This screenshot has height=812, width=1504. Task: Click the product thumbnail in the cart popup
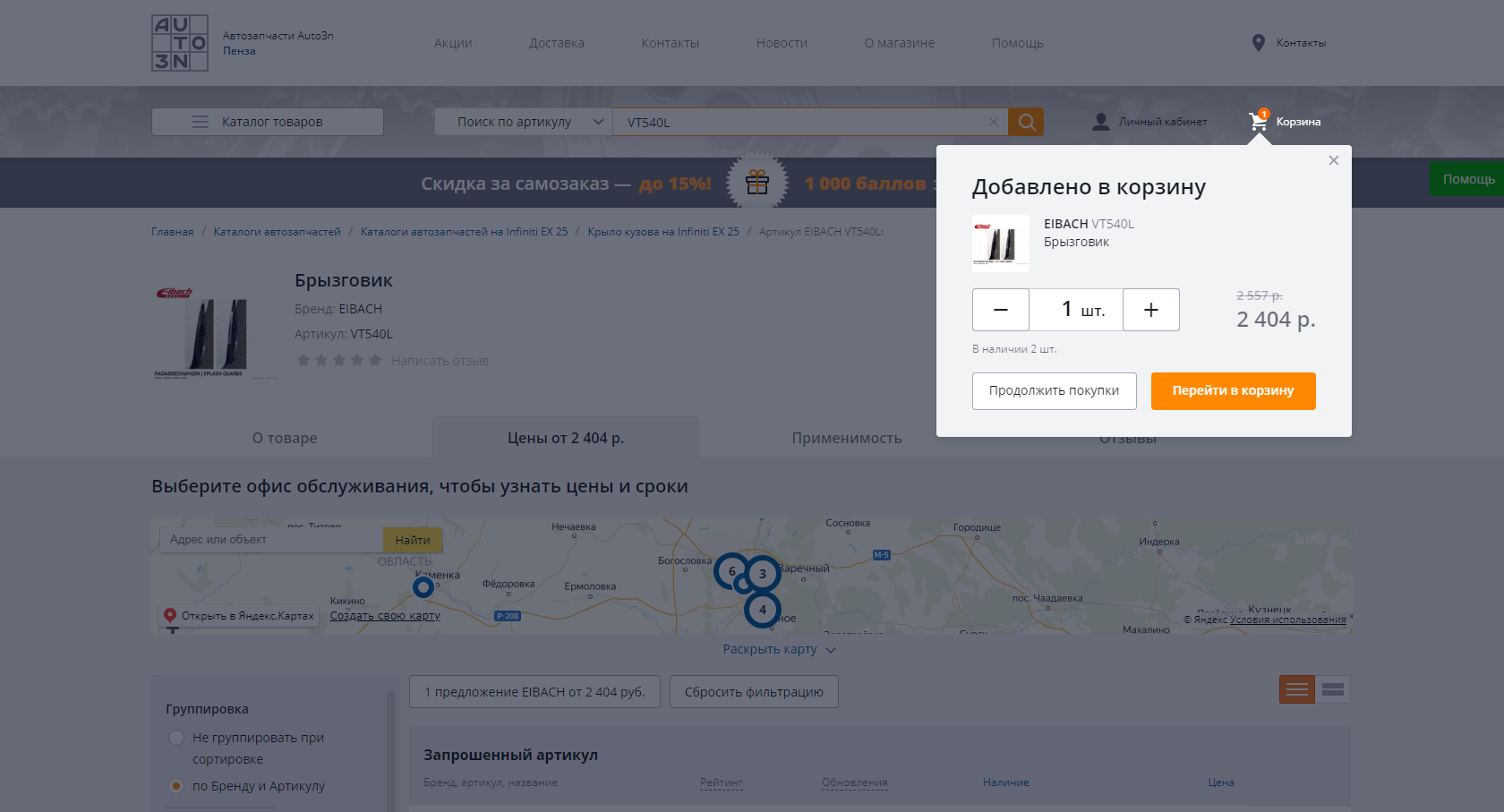point(1001,244)
